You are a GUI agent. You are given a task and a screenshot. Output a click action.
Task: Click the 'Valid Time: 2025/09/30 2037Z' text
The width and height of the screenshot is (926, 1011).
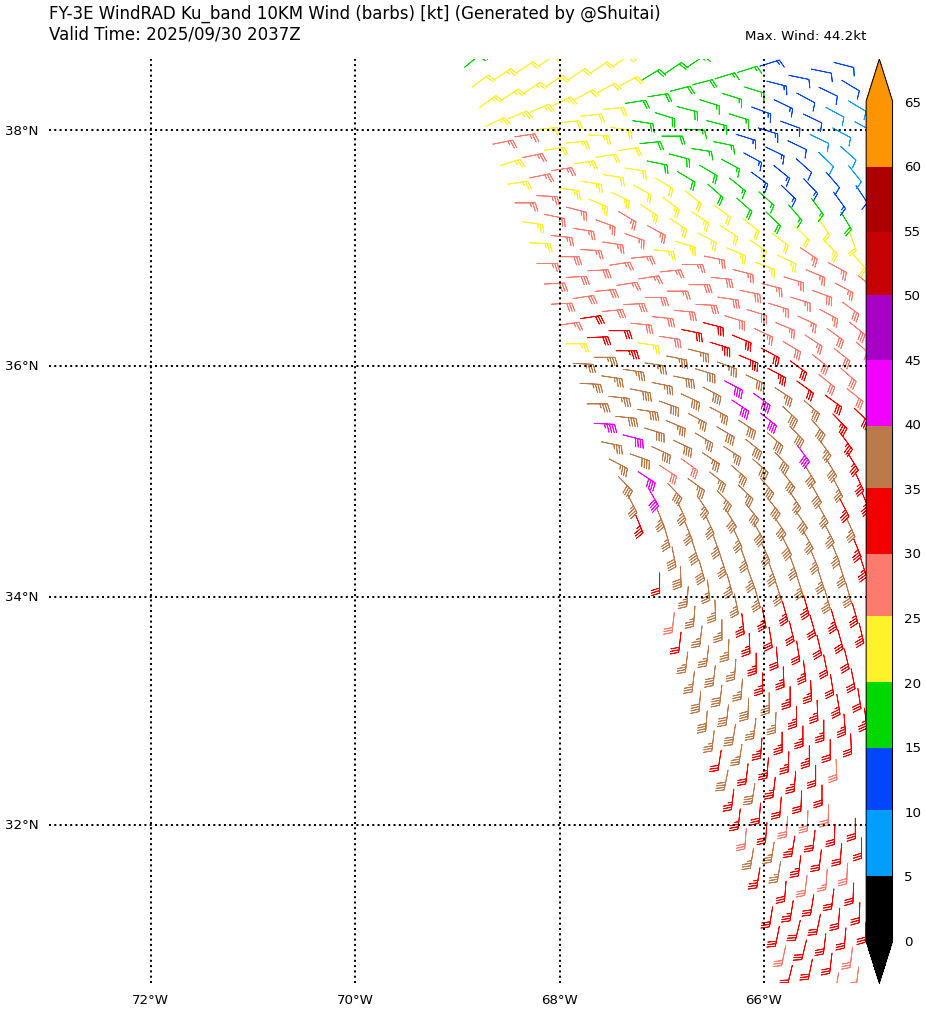click(174, 35)
